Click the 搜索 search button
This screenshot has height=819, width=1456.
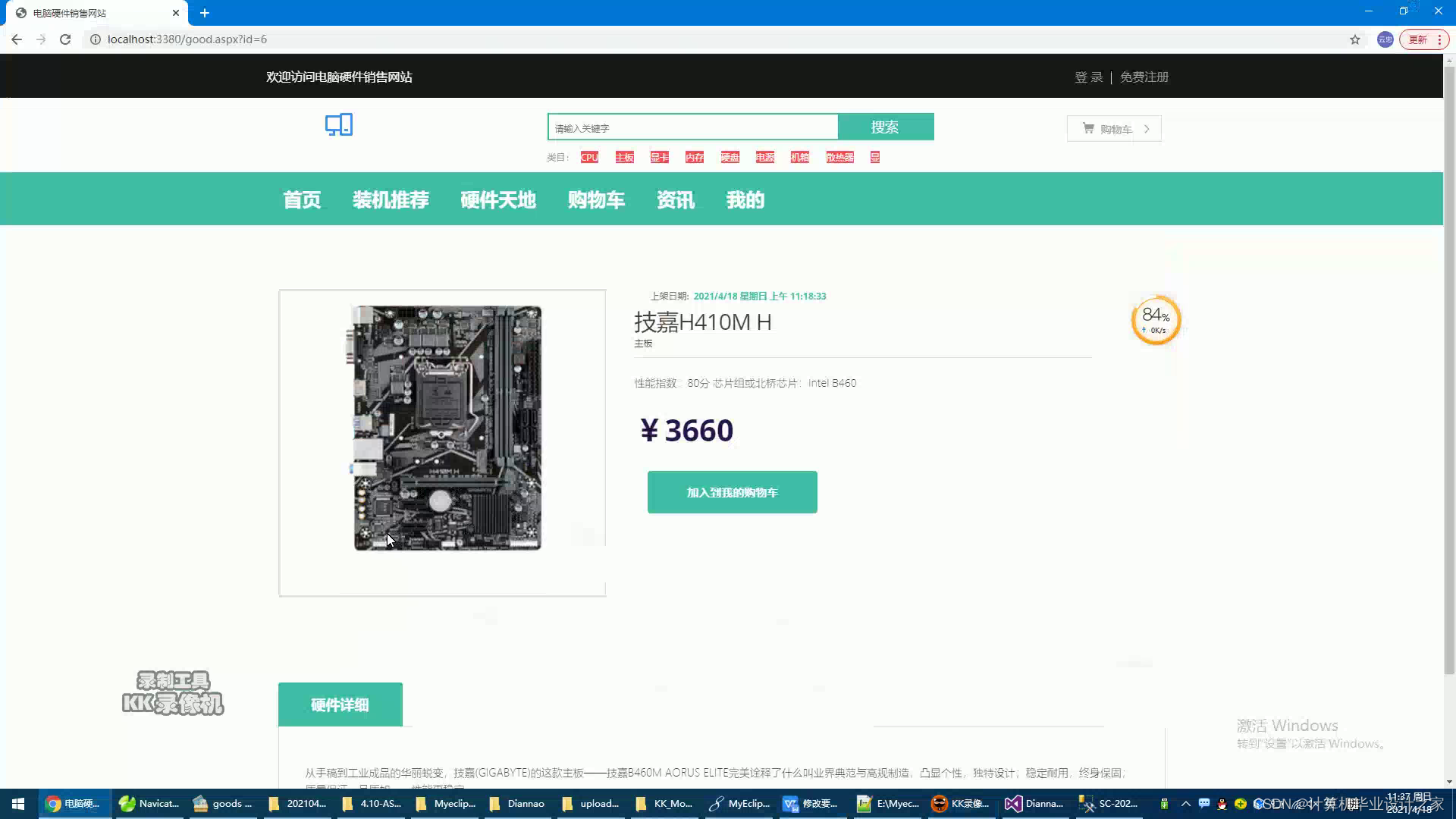click(885, 127)
